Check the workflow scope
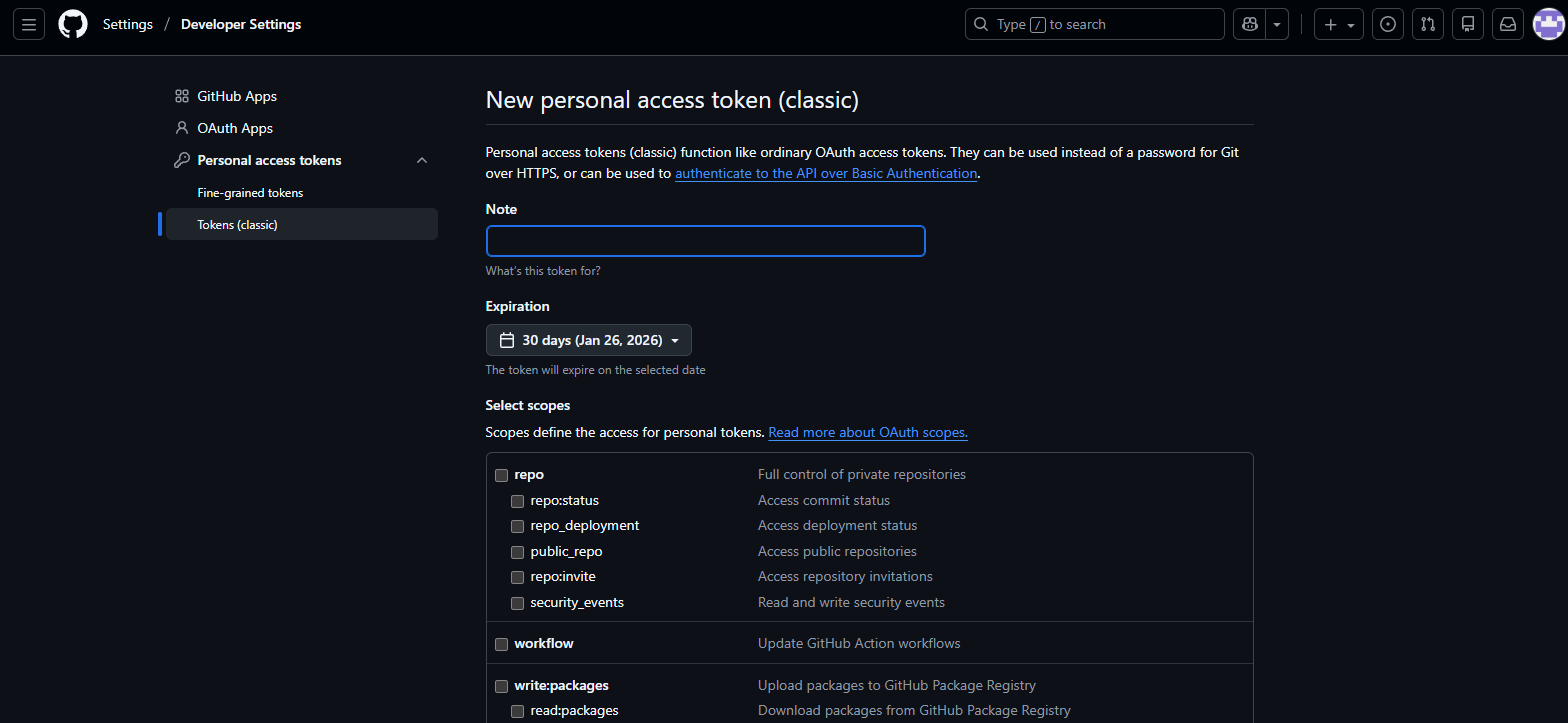This screenshot has height=723, width=1568. coord(502,644)
